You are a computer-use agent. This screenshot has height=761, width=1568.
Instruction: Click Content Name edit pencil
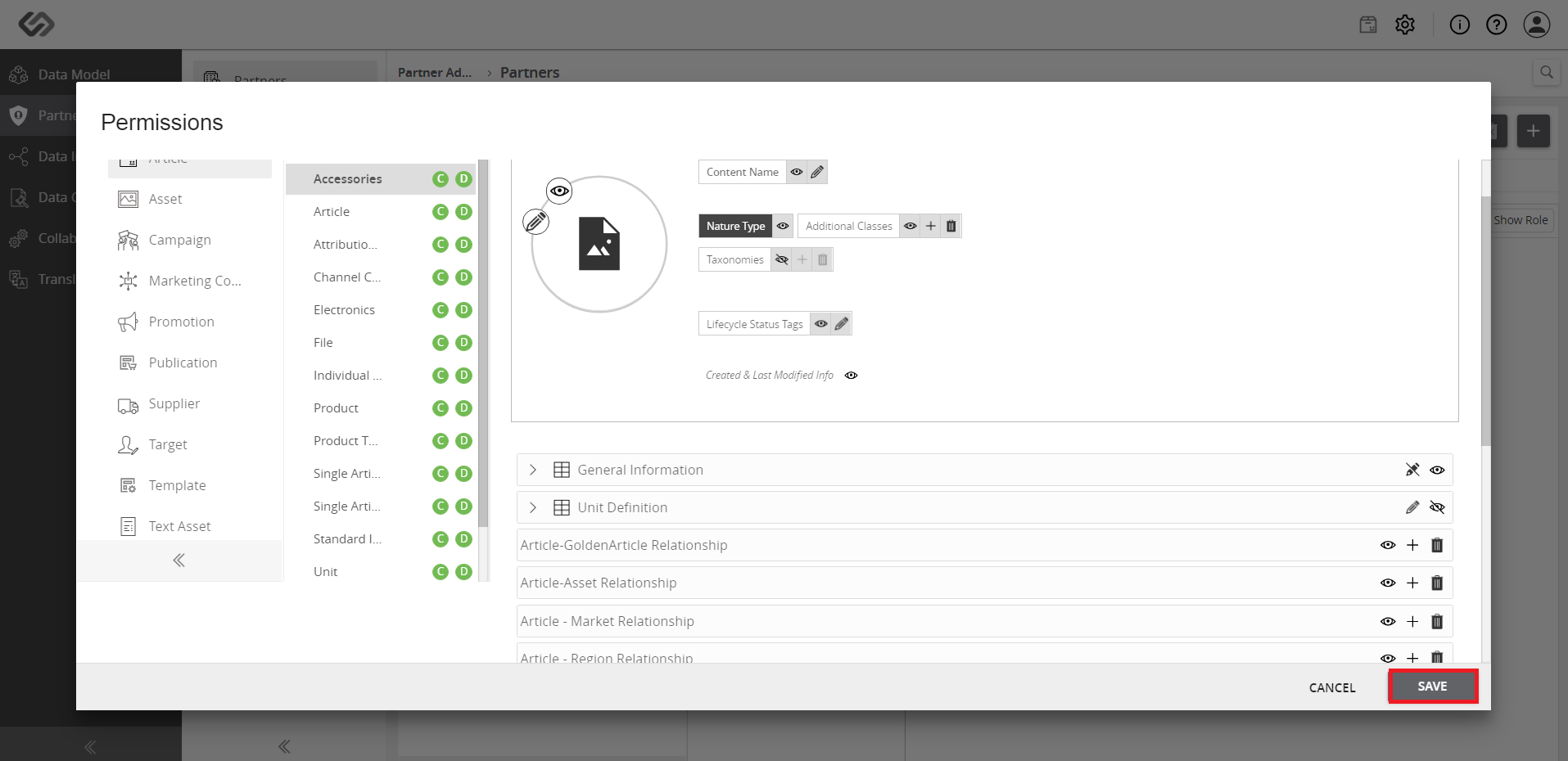coord(817,172)
